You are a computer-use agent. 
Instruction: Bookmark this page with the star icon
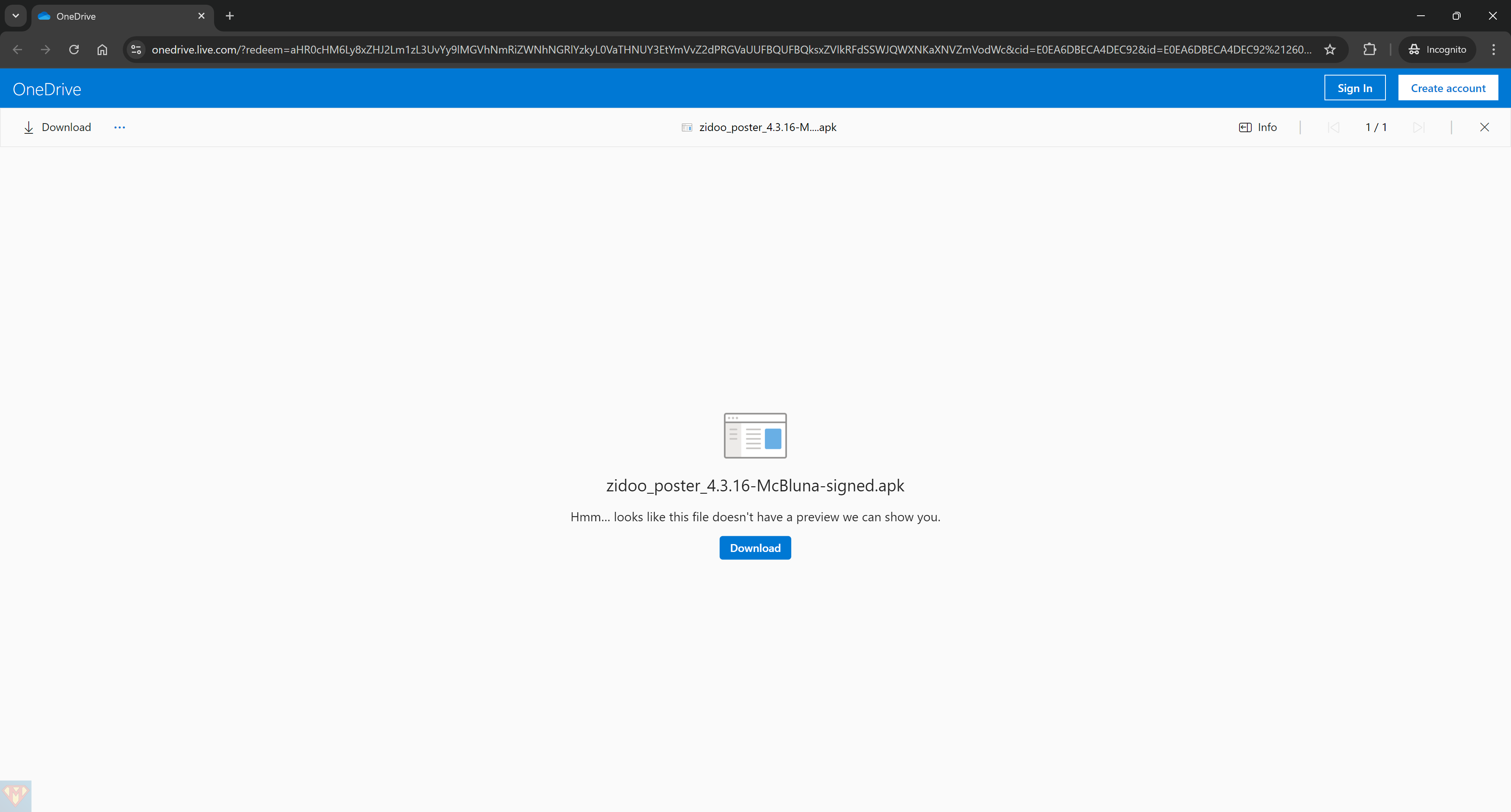(1330, 50)
